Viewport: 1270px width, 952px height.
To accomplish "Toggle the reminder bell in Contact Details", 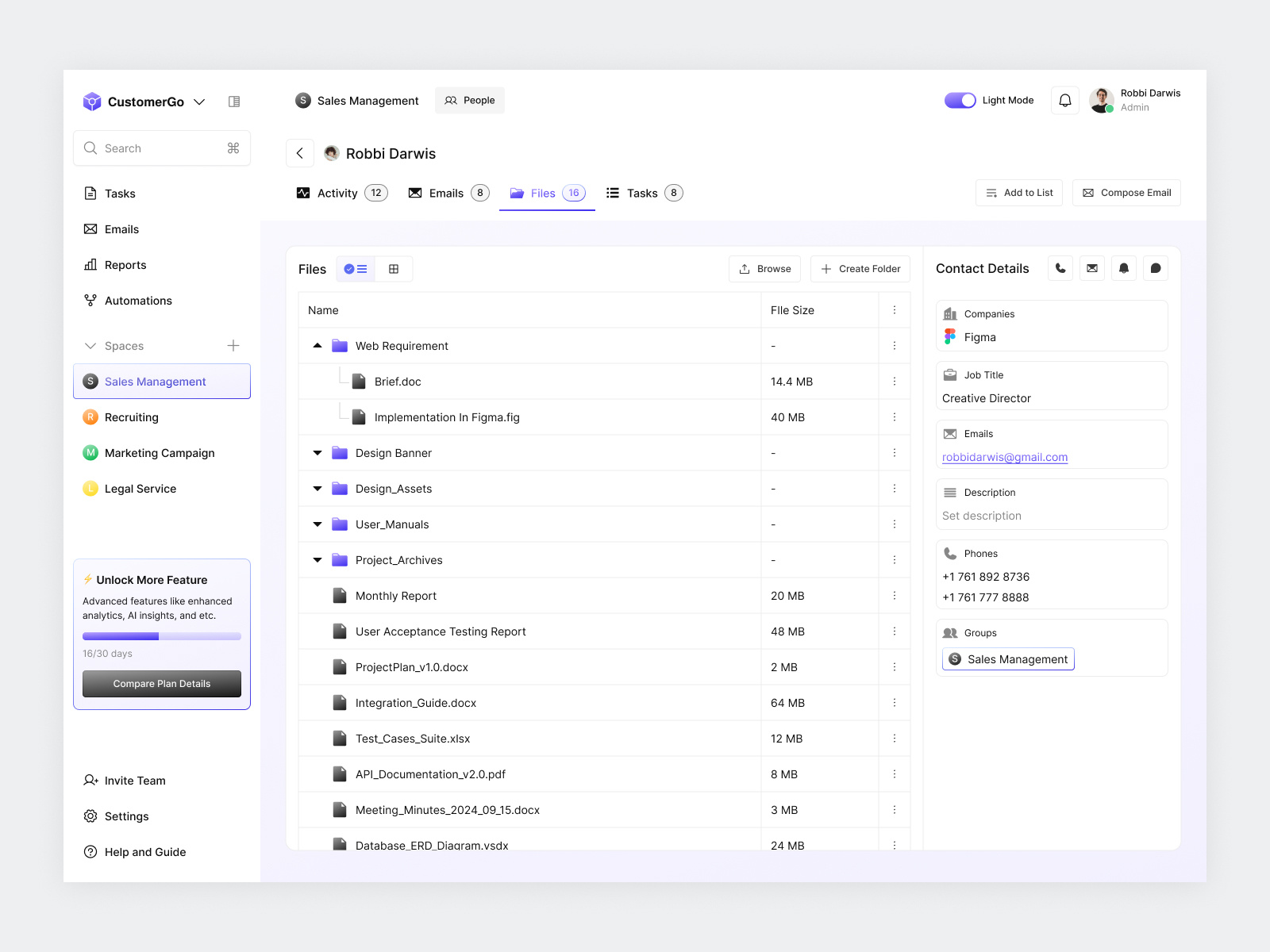I will coord(1123,268).
